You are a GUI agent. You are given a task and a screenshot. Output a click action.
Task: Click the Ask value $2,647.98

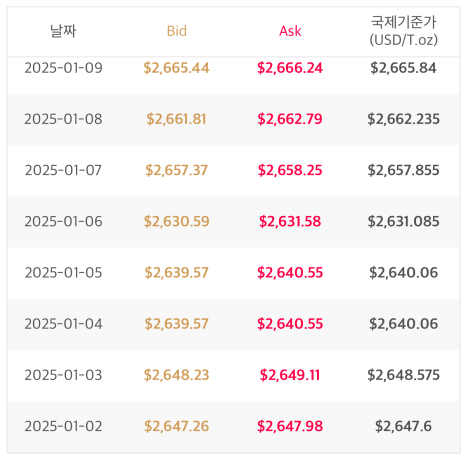coord(290,426)
